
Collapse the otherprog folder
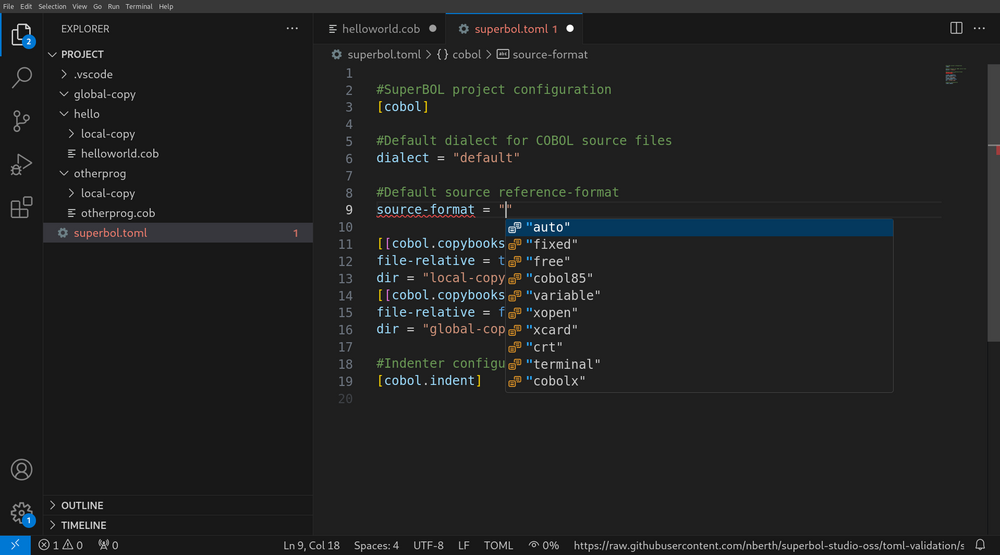point(99,173)
